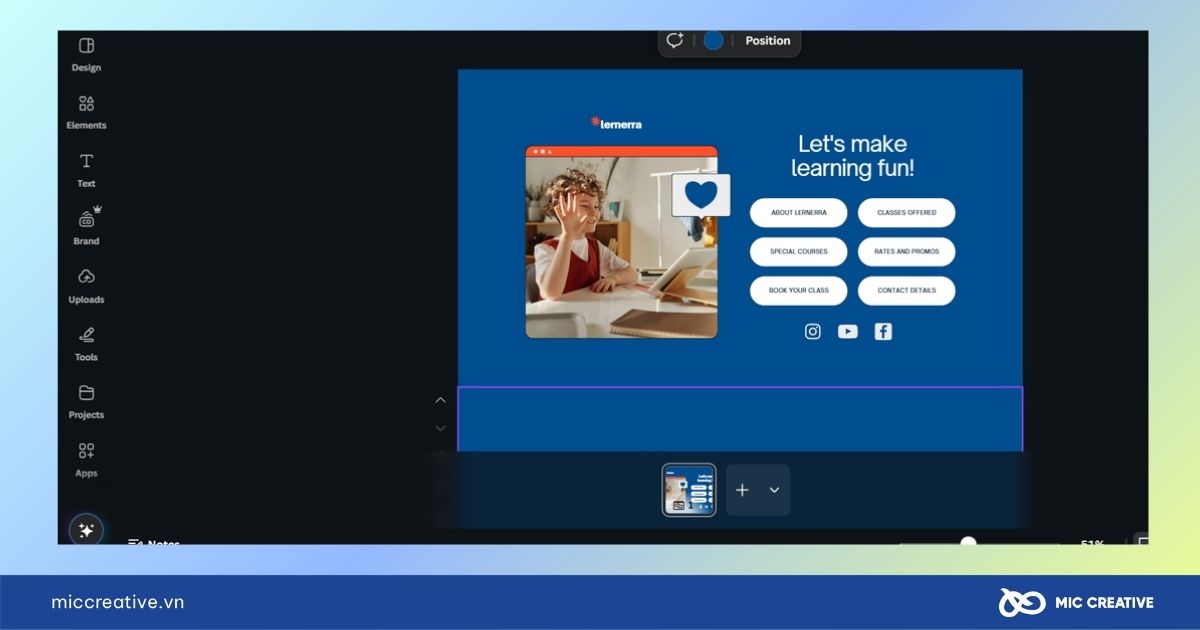Image resolution: width=1200 pixels, height=630 pixels.
Task: Select the Text tool in sidebar
Action: click(x=86, y=169)
